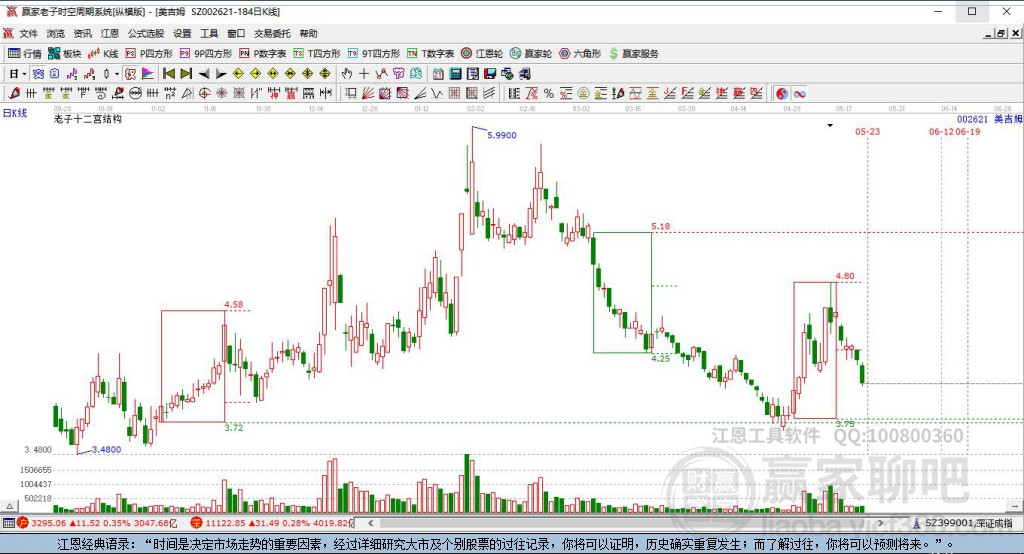Expand the candlestick style dropdown arrow
This screenshot has height=554, width=1024.
point(117,74)
